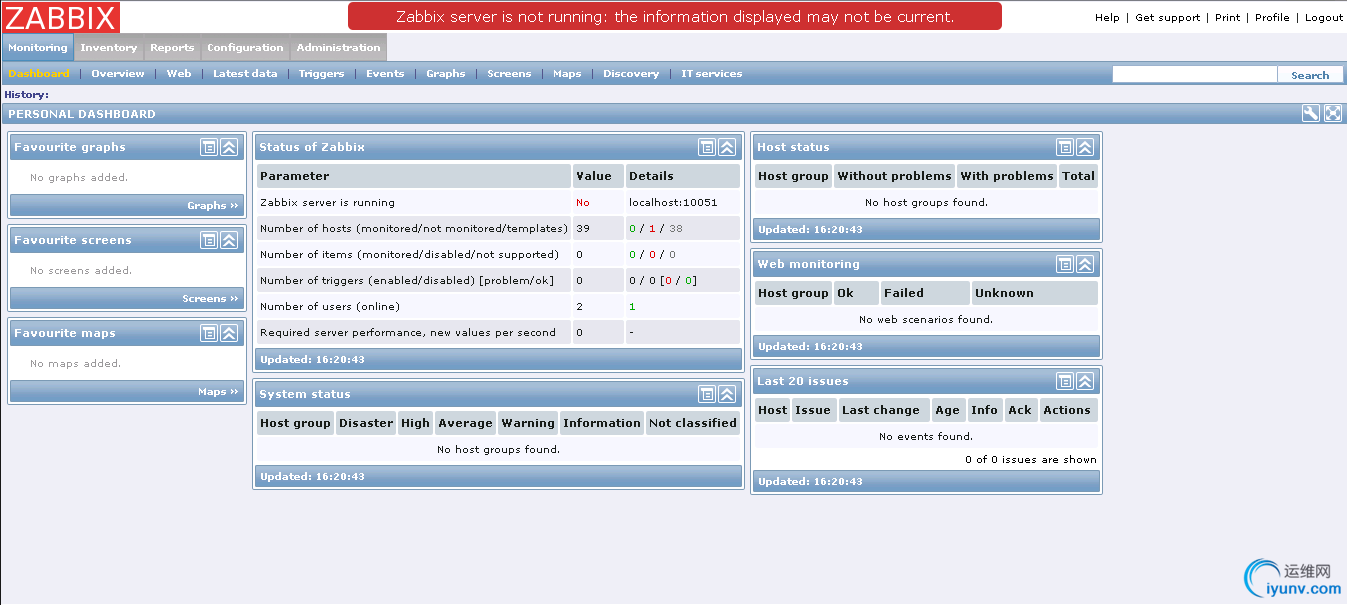Click the 'No host groups found.' text in Host status
This screenshot has height=605, width=1347.
tap(926, 203)
